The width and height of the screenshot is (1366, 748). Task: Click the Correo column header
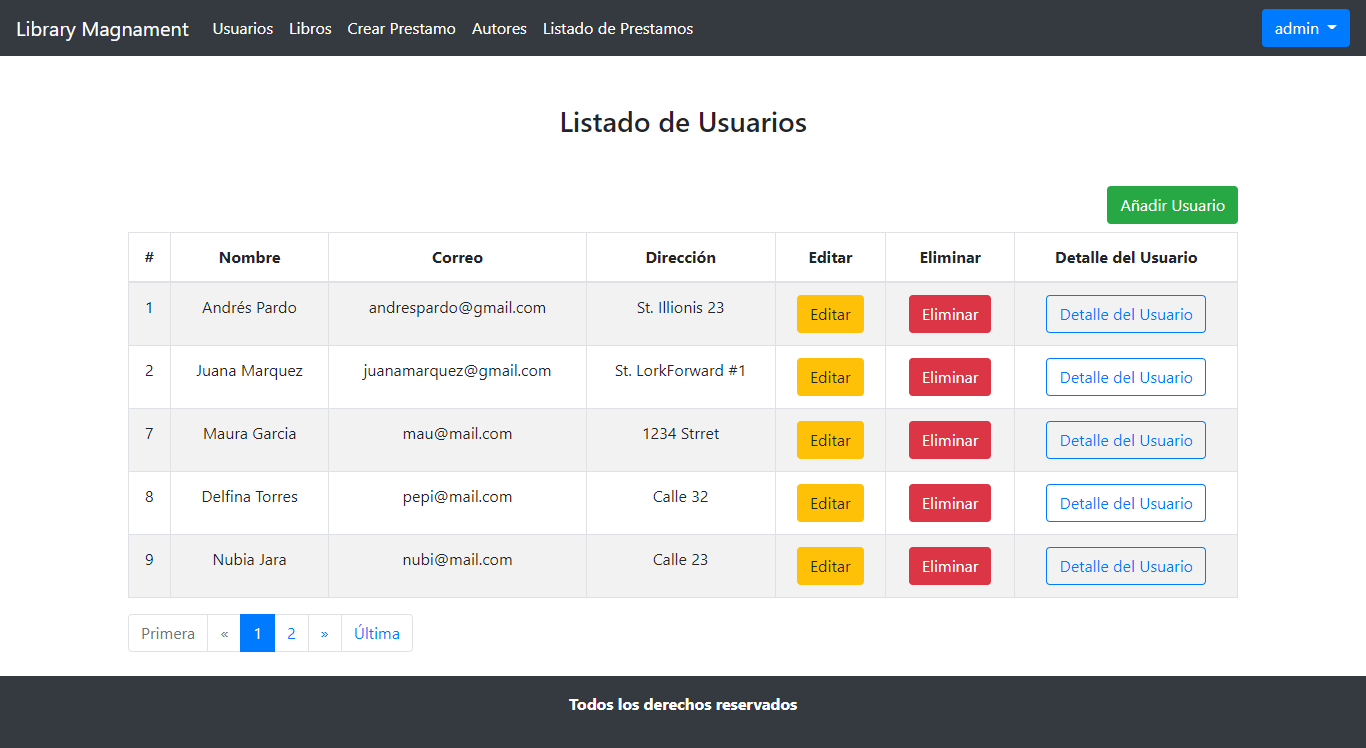pos(457,258)
